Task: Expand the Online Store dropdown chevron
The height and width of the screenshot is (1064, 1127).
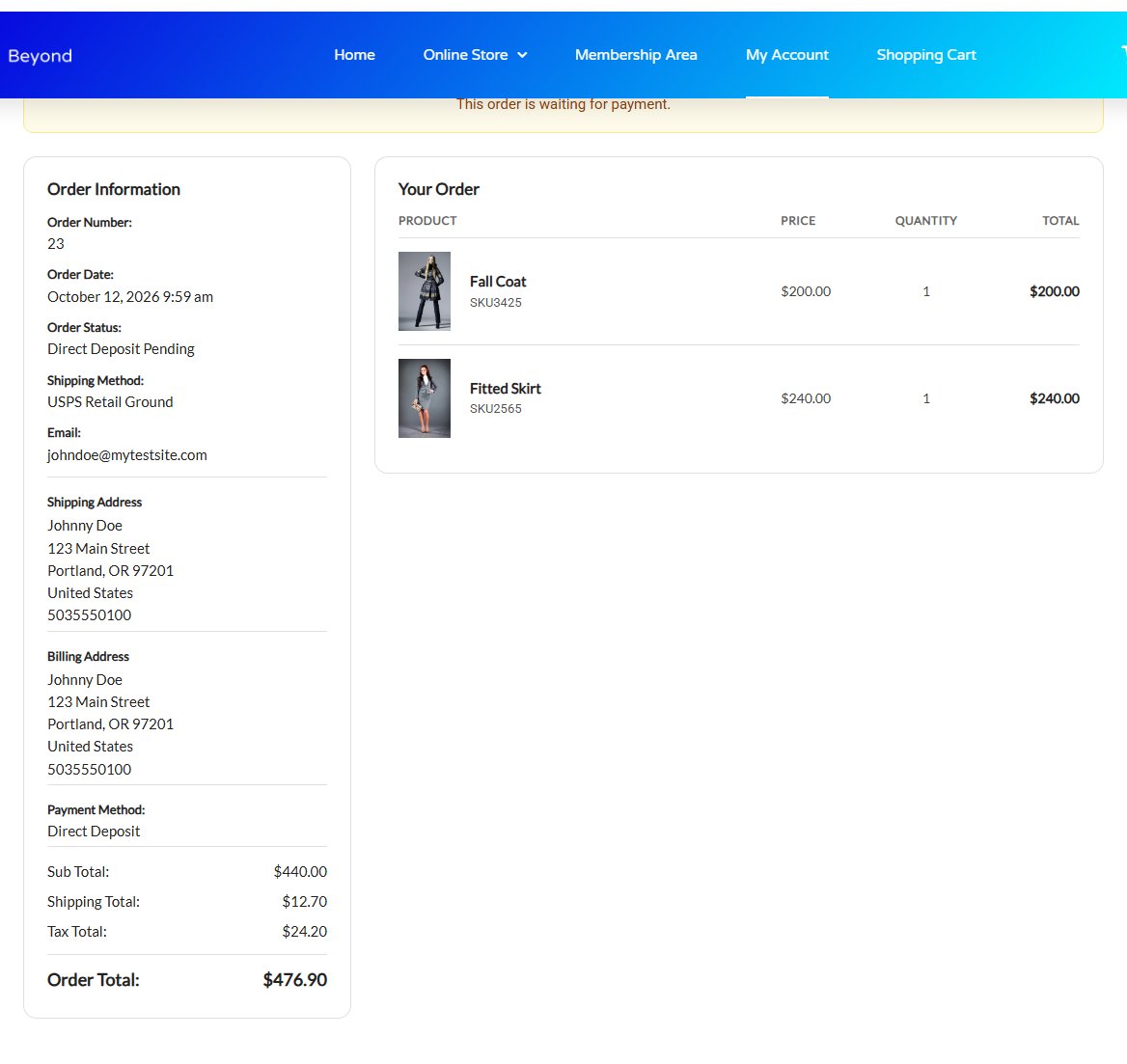Action: click(523, 55)
